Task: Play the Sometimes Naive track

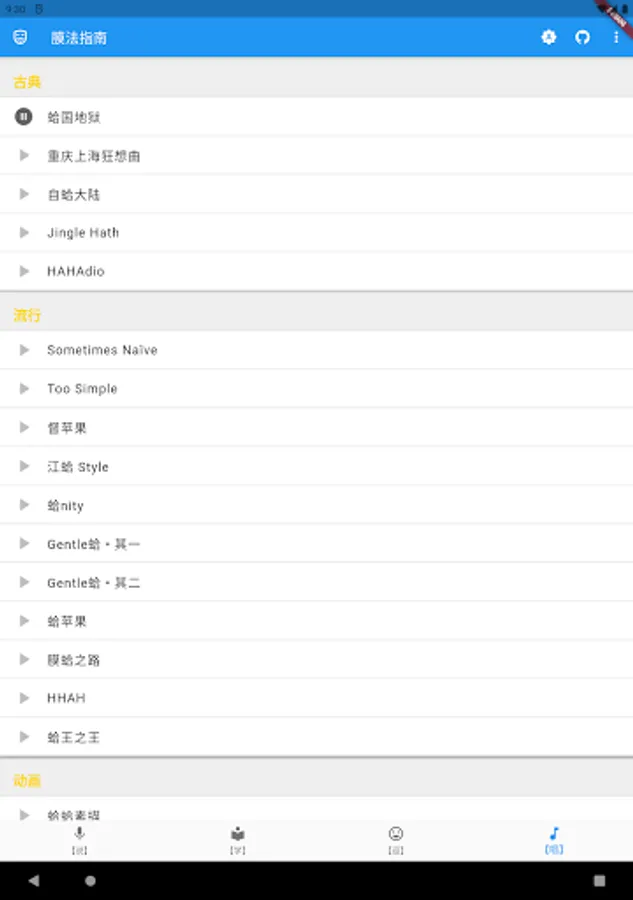Action: click(24, 350)
